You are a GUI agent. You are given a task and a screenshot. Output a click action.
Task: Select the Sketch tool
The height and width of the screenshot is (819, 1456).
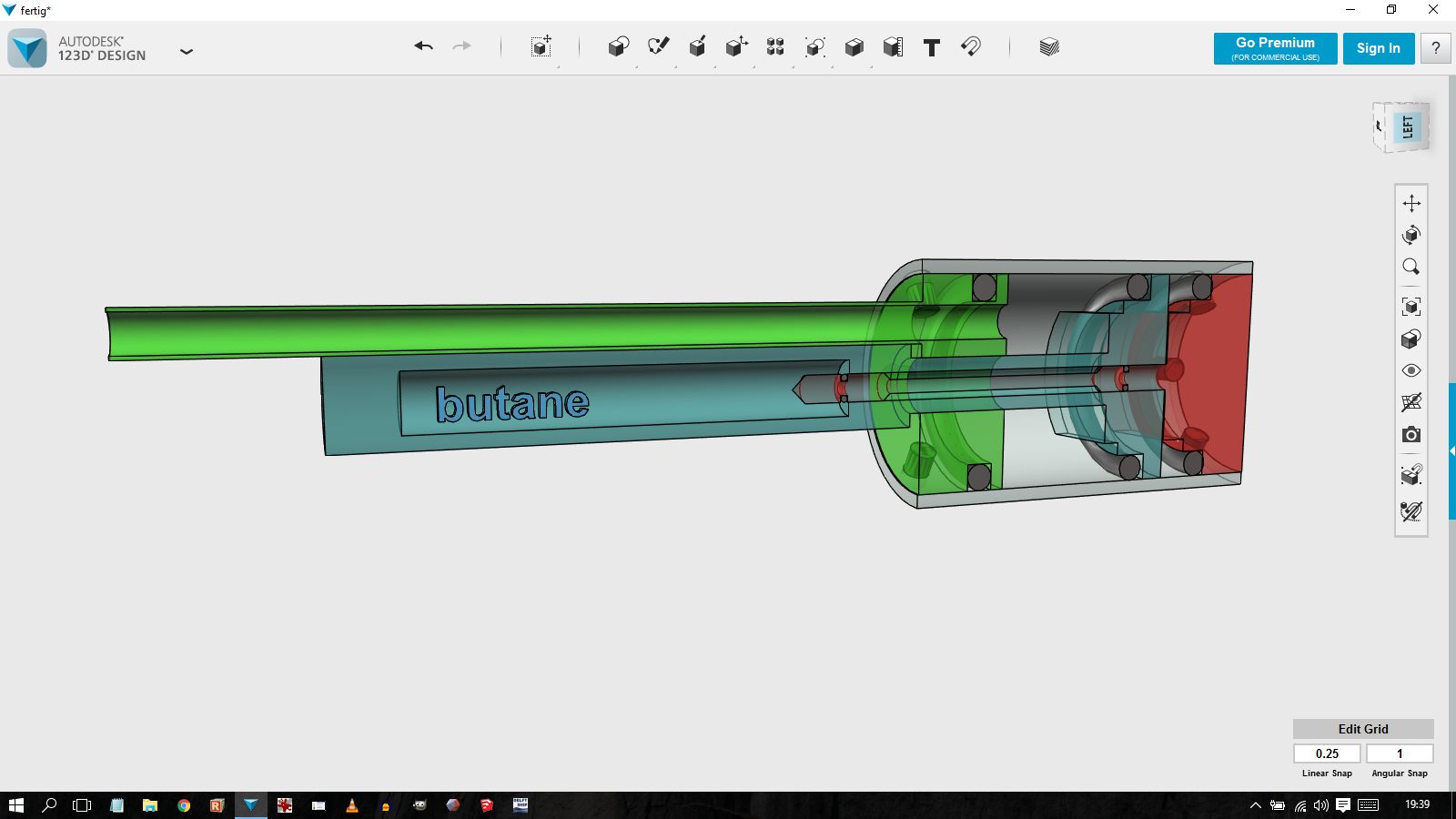[658, 47]
